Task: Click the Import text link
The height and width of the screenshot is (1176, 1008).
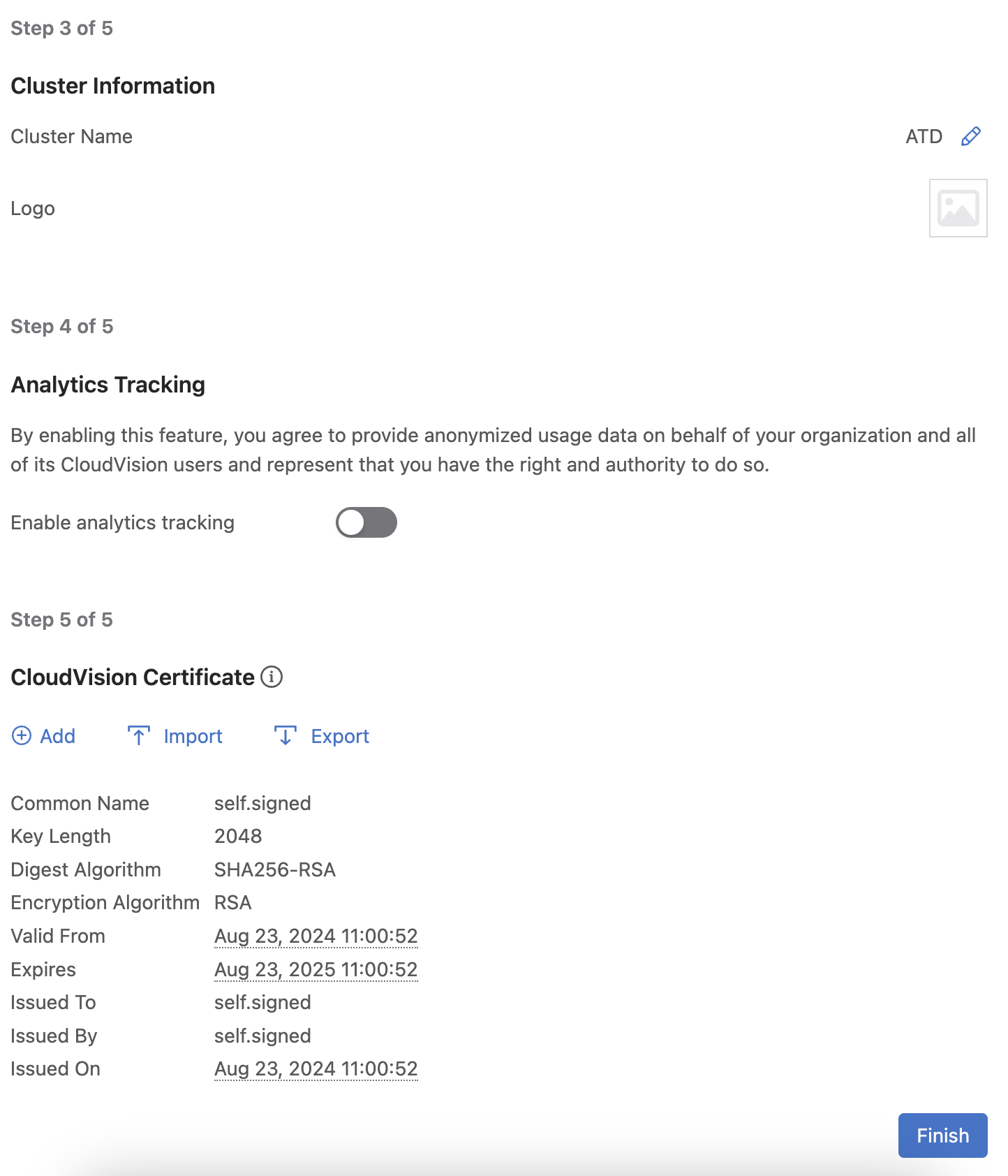Action: pos(193,736)
